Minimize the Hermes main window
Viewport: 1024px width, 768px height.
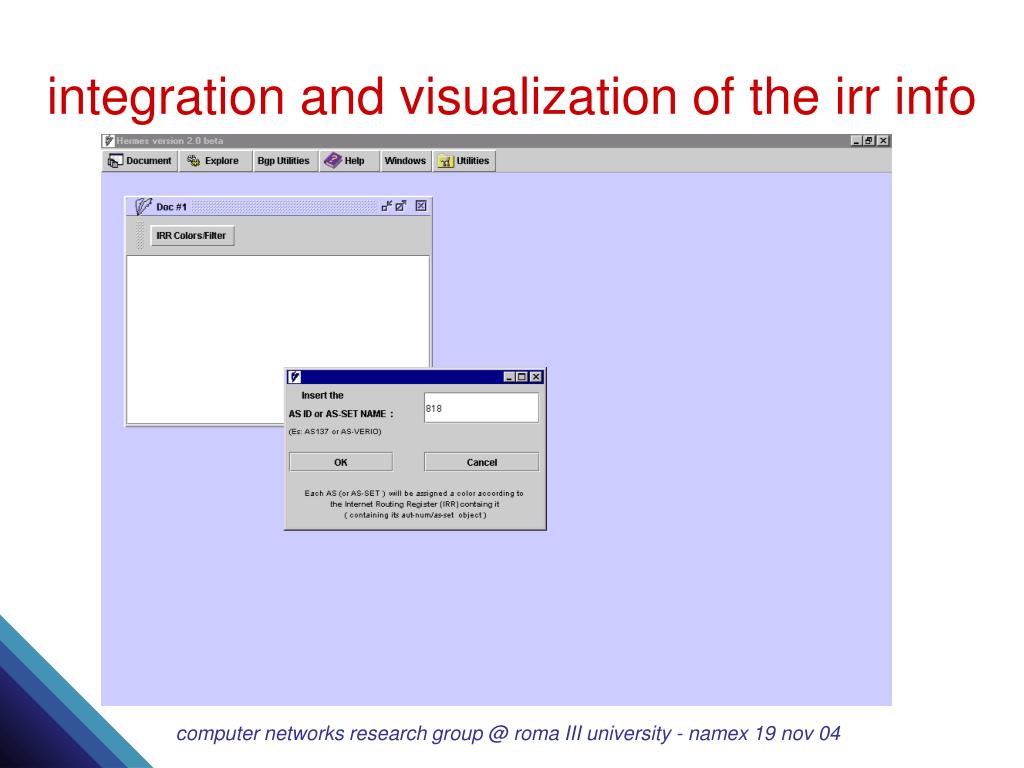click(856, 140)
